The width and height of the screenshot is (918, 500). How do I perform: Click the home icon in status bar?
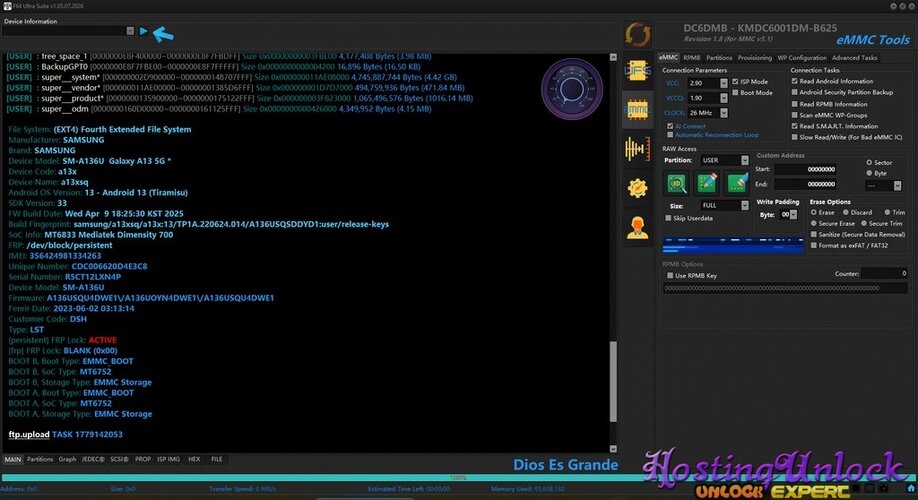[x=910, y=488]
